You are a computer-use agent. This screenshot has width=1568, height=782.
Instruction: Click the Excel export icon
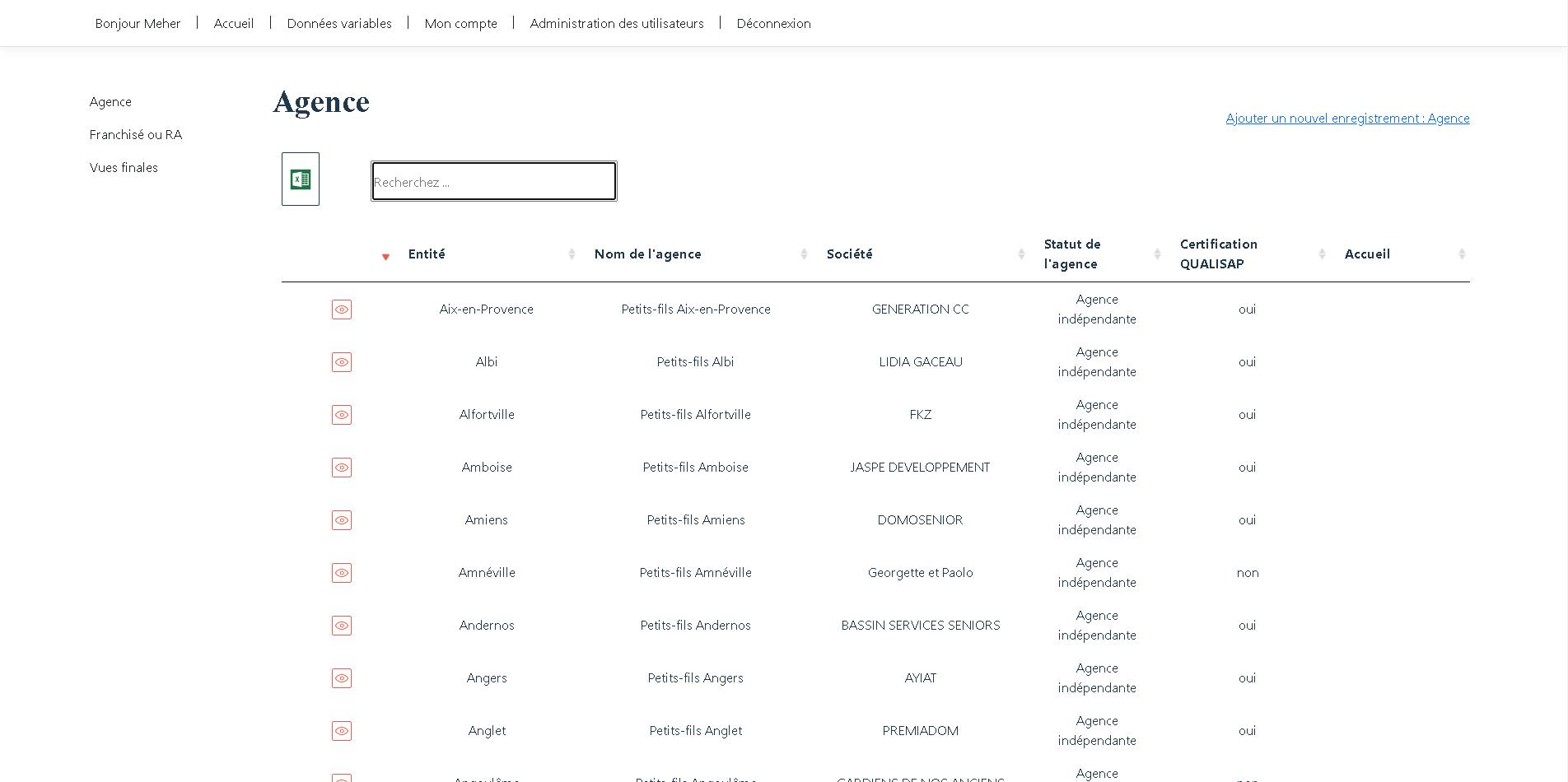[x=300, y=179]
